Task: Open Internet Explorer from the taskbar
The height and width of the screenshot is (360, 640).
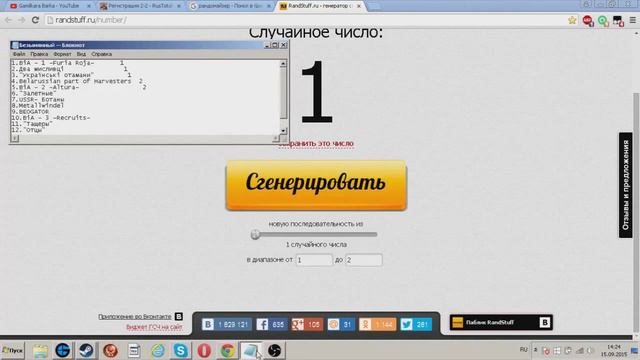Action: coord(158,351)
